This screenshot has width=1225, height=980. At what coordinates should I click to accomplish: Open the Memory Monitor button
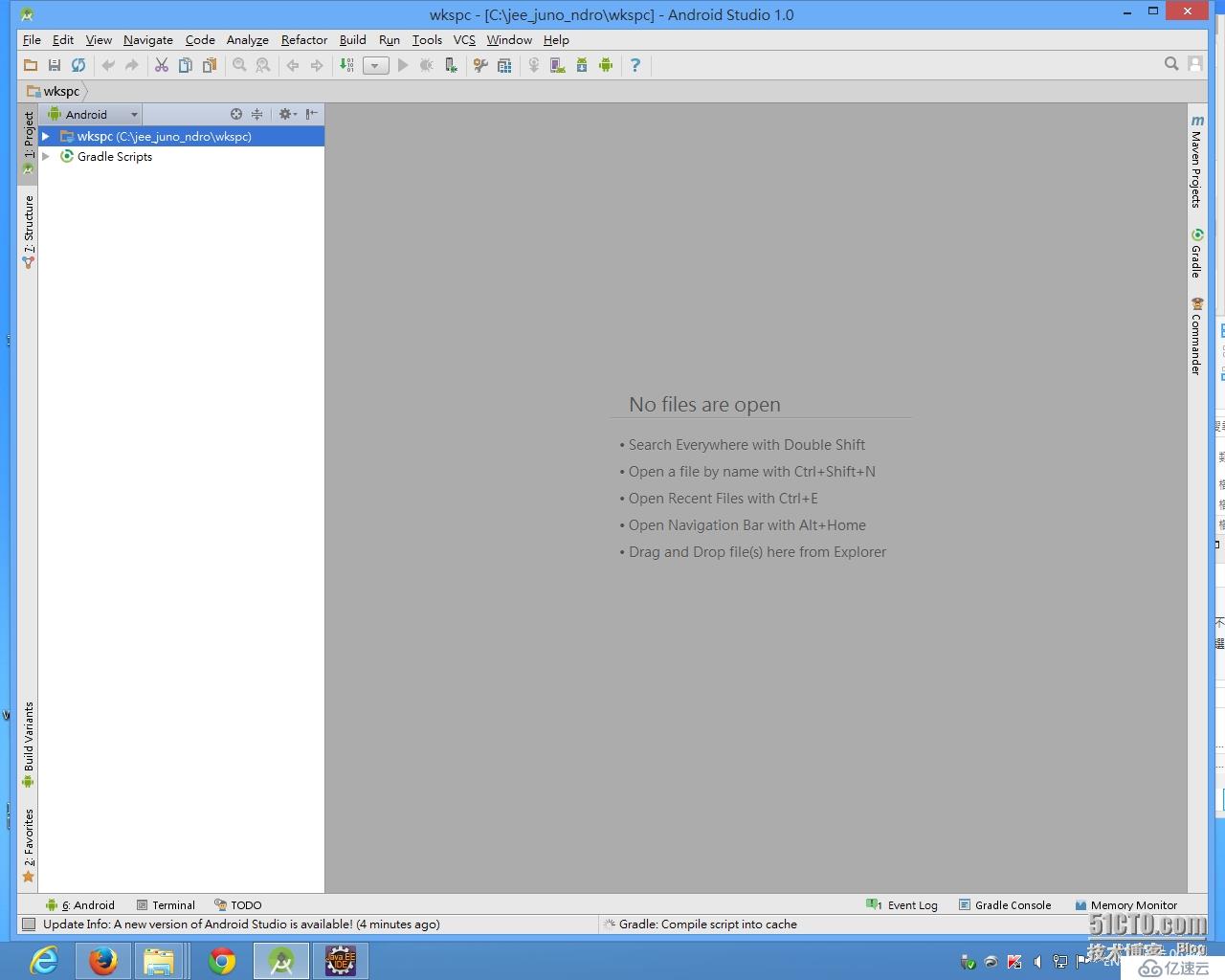point(1126,904)
